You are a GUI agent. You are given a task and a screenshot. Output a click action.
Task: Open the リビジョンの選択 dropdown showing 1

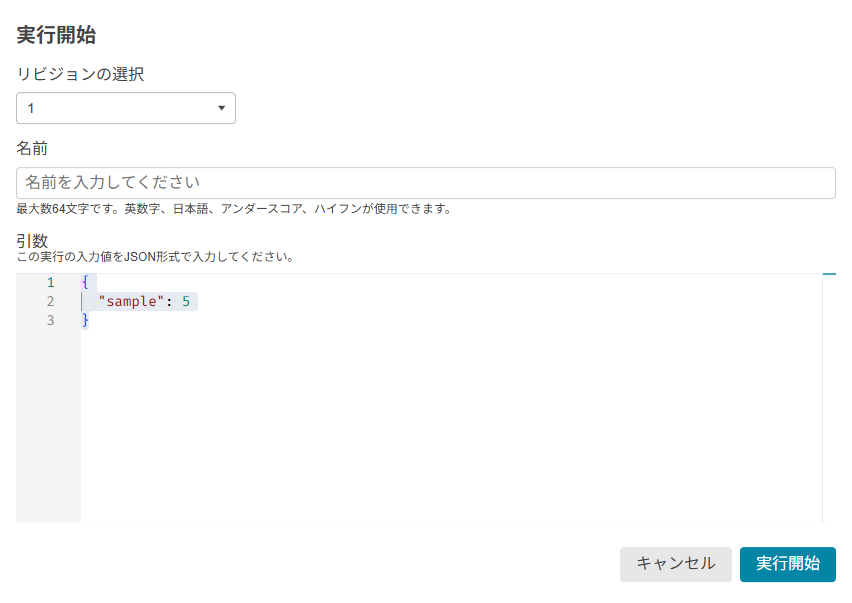coord(126,108)
